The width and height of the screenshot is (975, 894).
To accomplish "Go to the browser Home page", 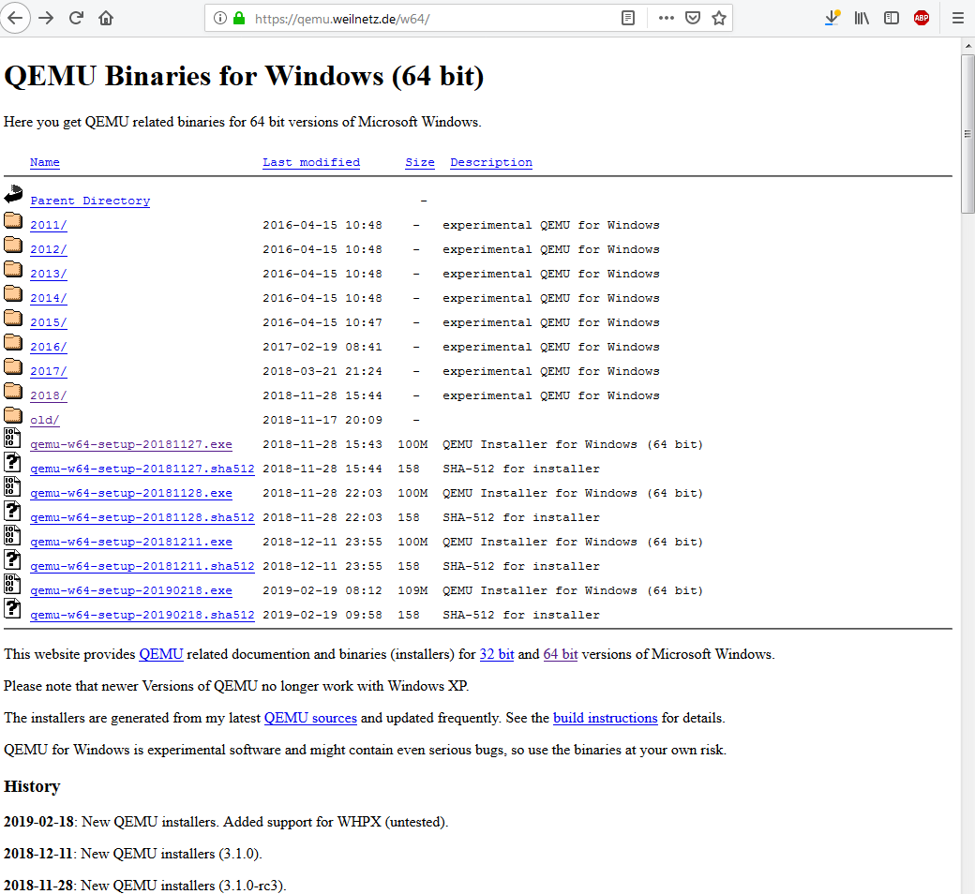I will (x=106, y=18).
